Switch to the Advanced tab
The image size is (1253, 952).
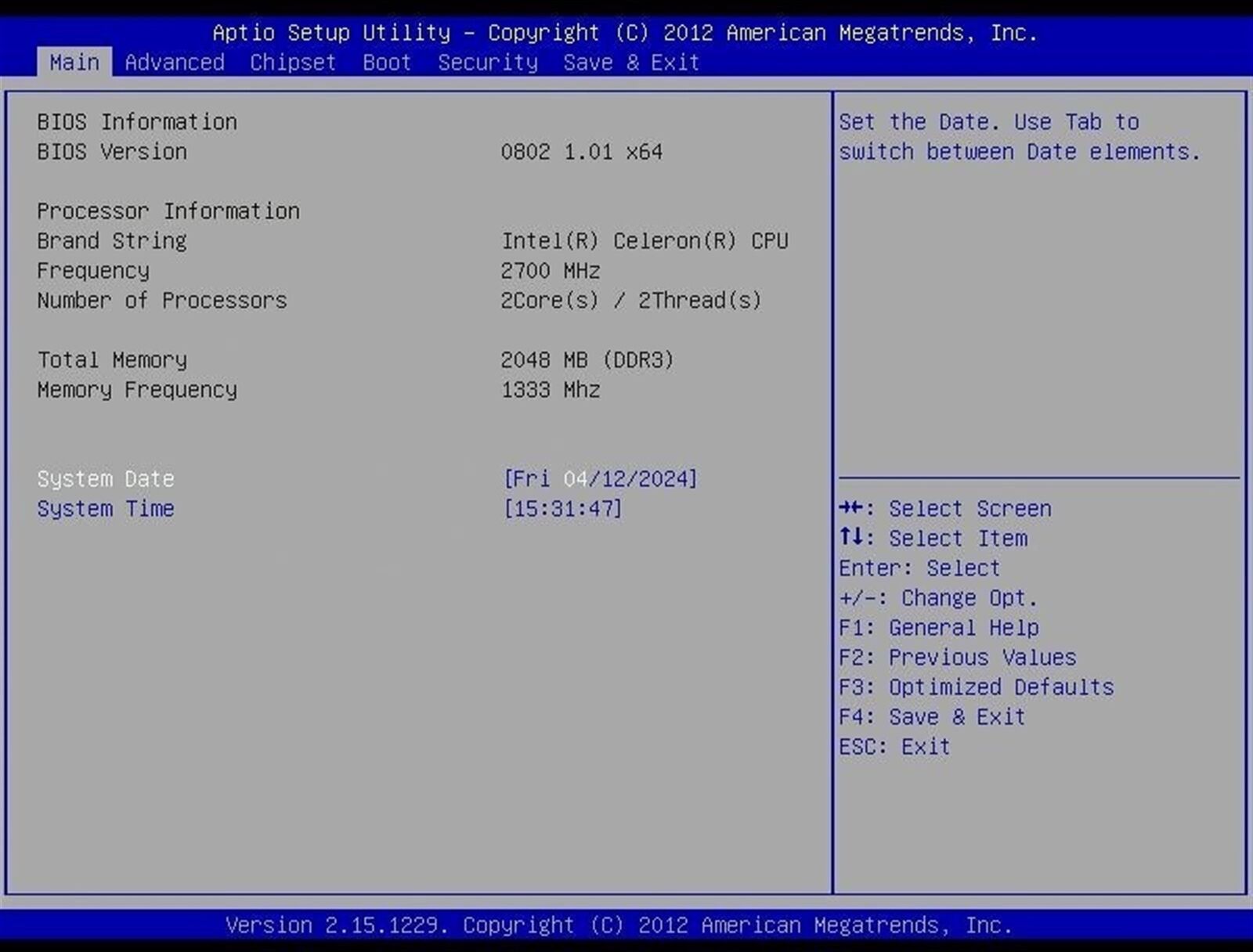point(175,62)
